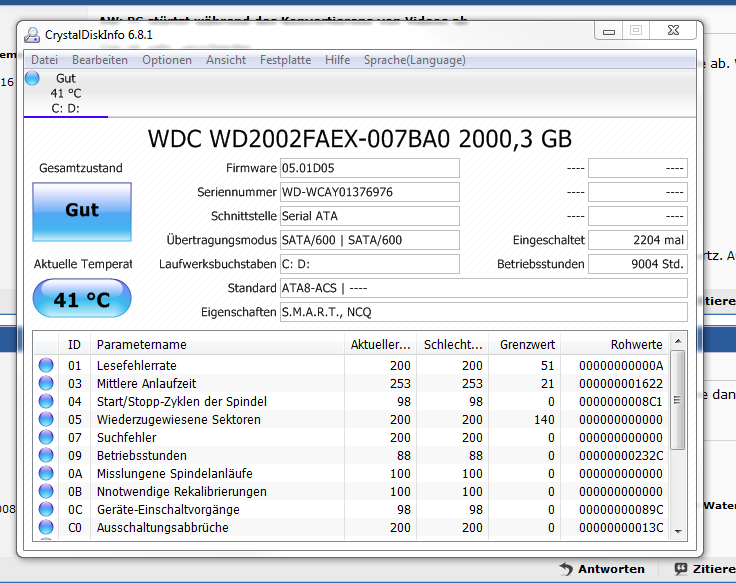This screenshot has height=583, width=736.
Task: Click the Antworten link in the forum
Action: (602, 569)
